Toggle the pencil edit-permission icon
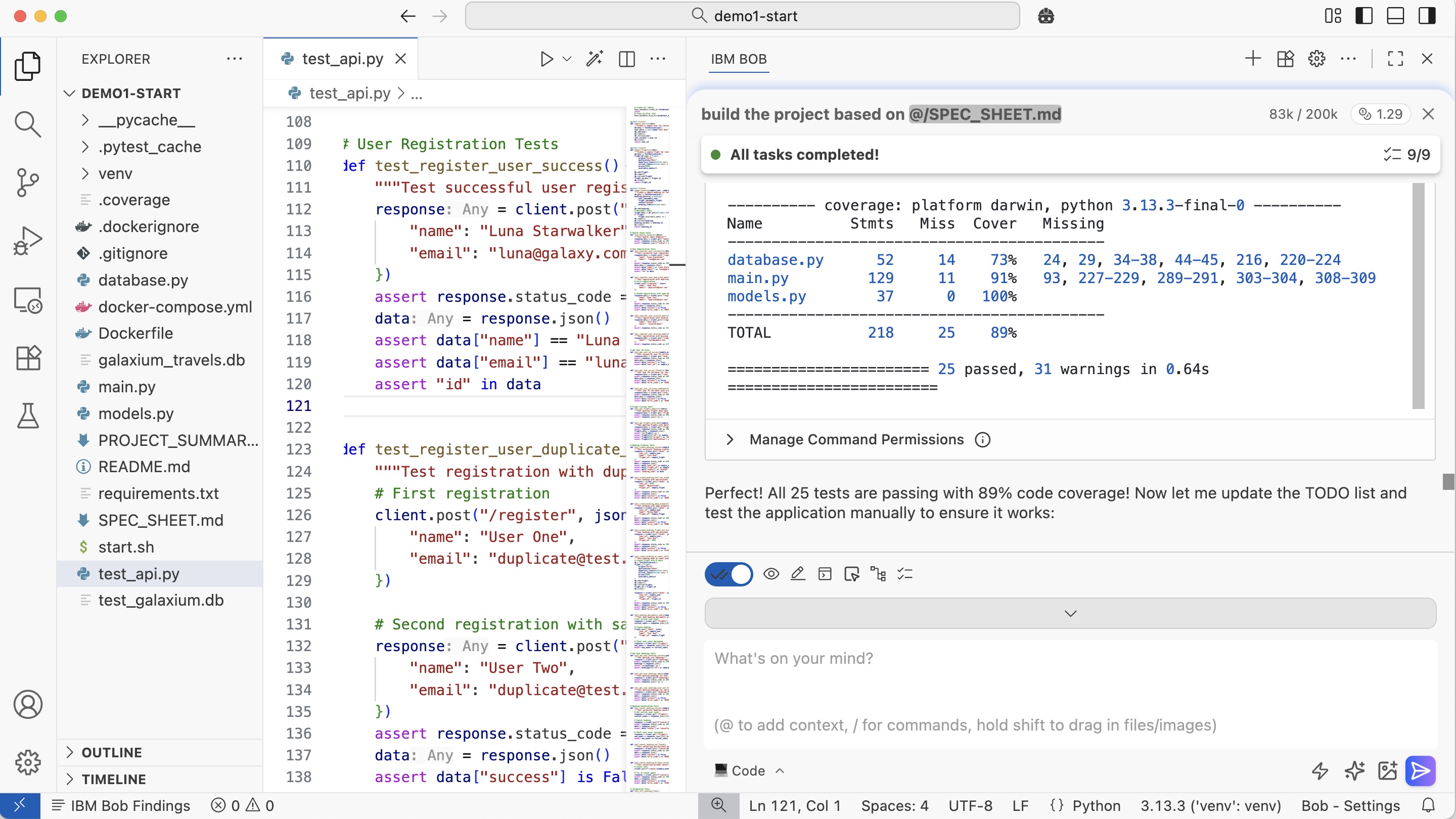 point(798,574)
